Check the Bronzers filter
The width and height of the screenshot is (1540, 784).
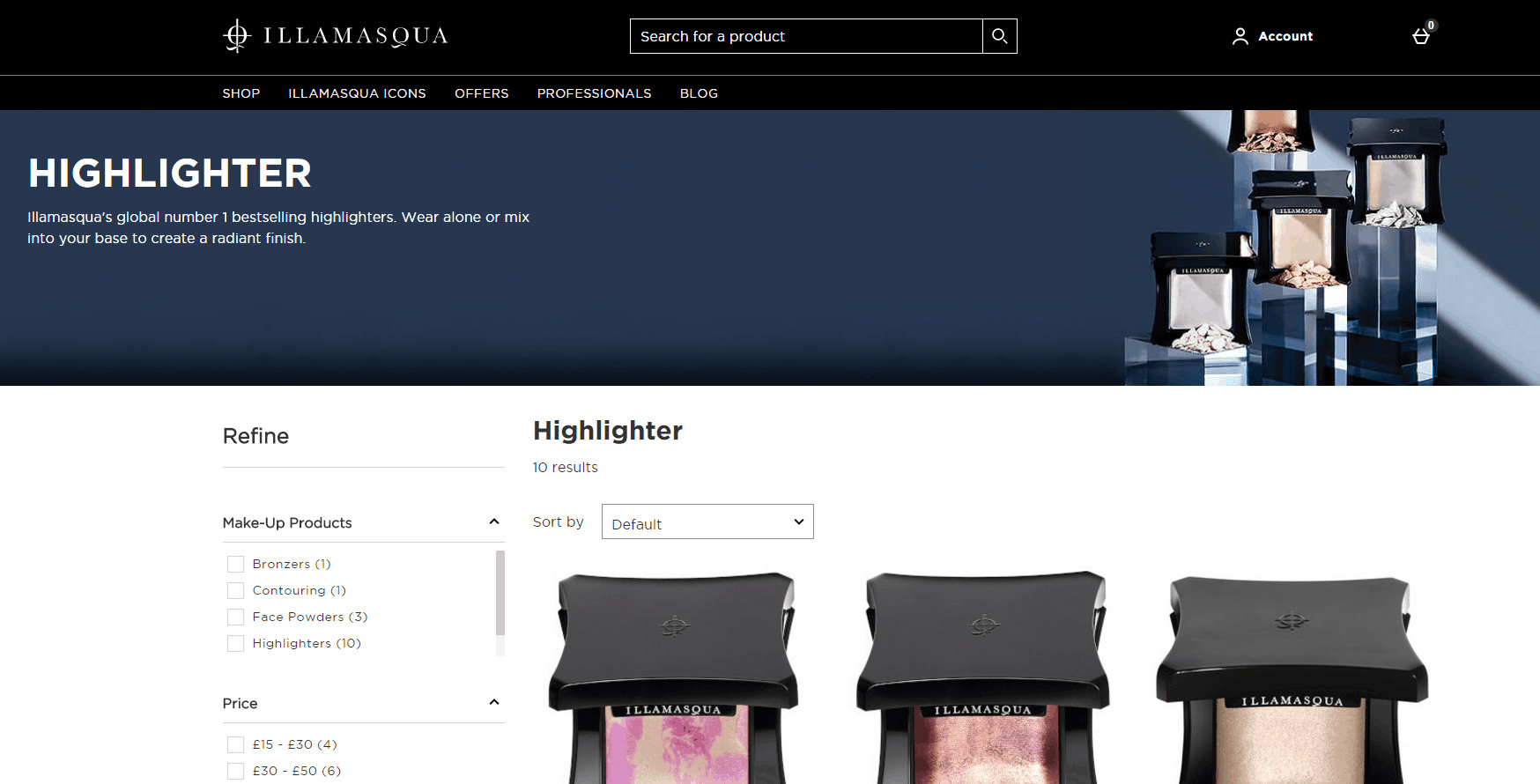point(235,564)
